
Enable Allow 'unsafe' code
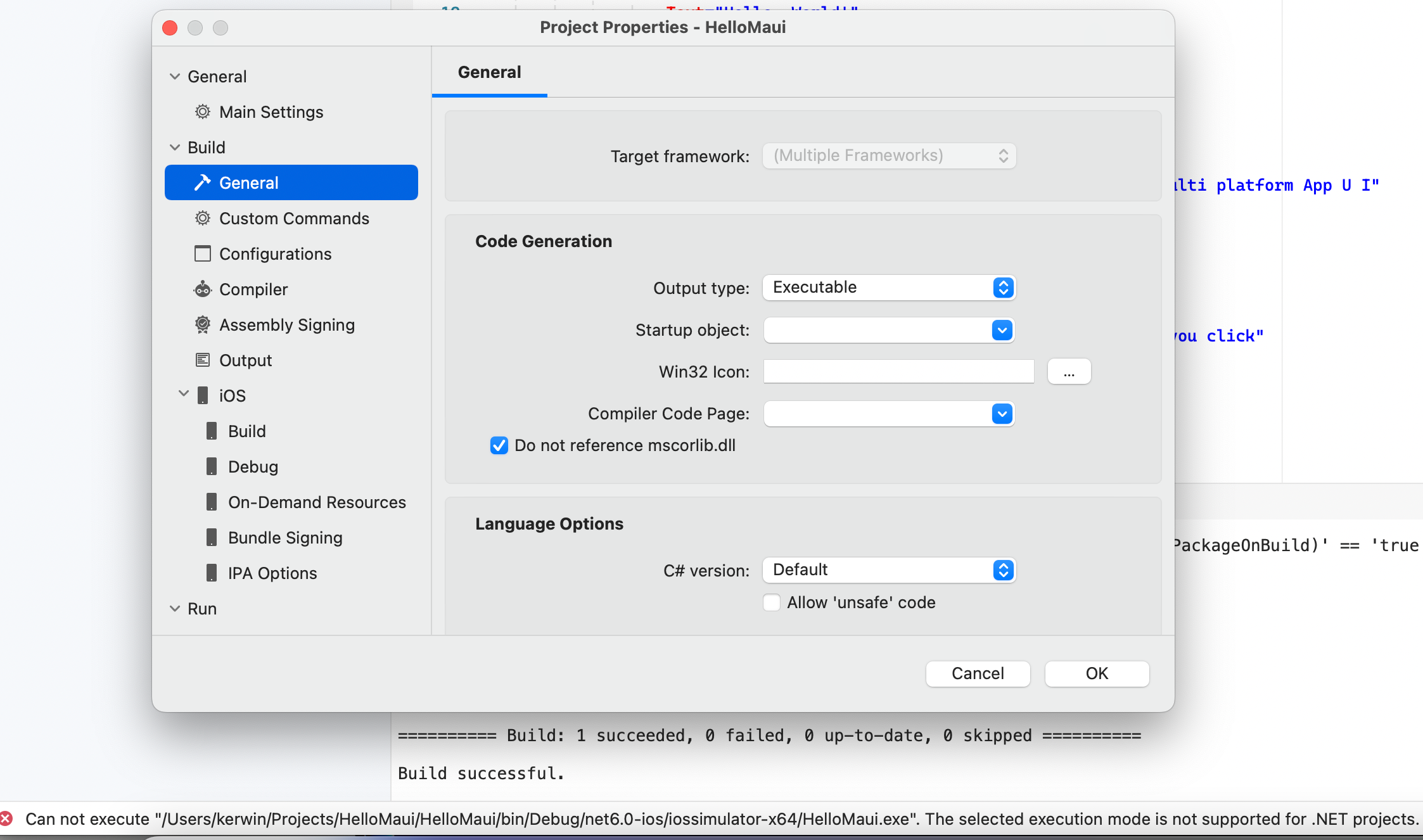click(772, 602)
